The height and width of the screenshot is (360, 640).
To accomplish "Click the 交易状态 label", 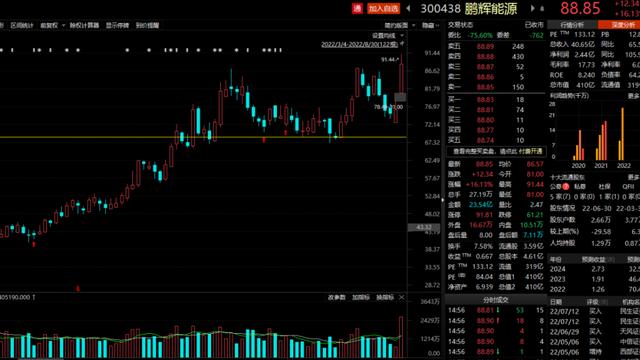I will 460,25.
